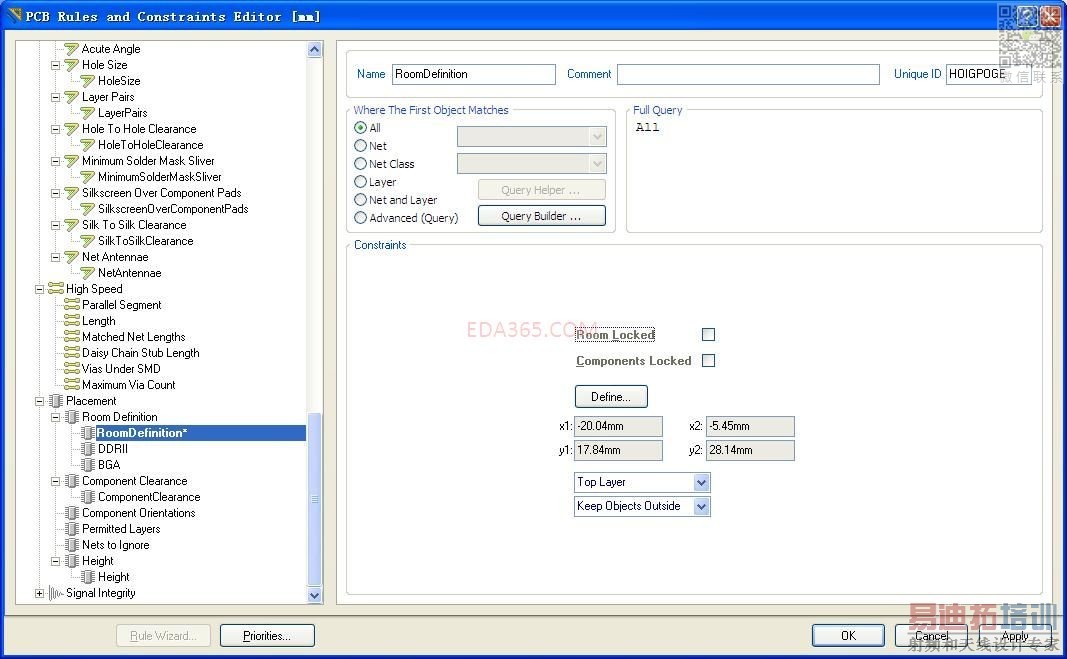Collapse the High Speed tree node
Screen dimensions: 1067x659
pos(39,289)
